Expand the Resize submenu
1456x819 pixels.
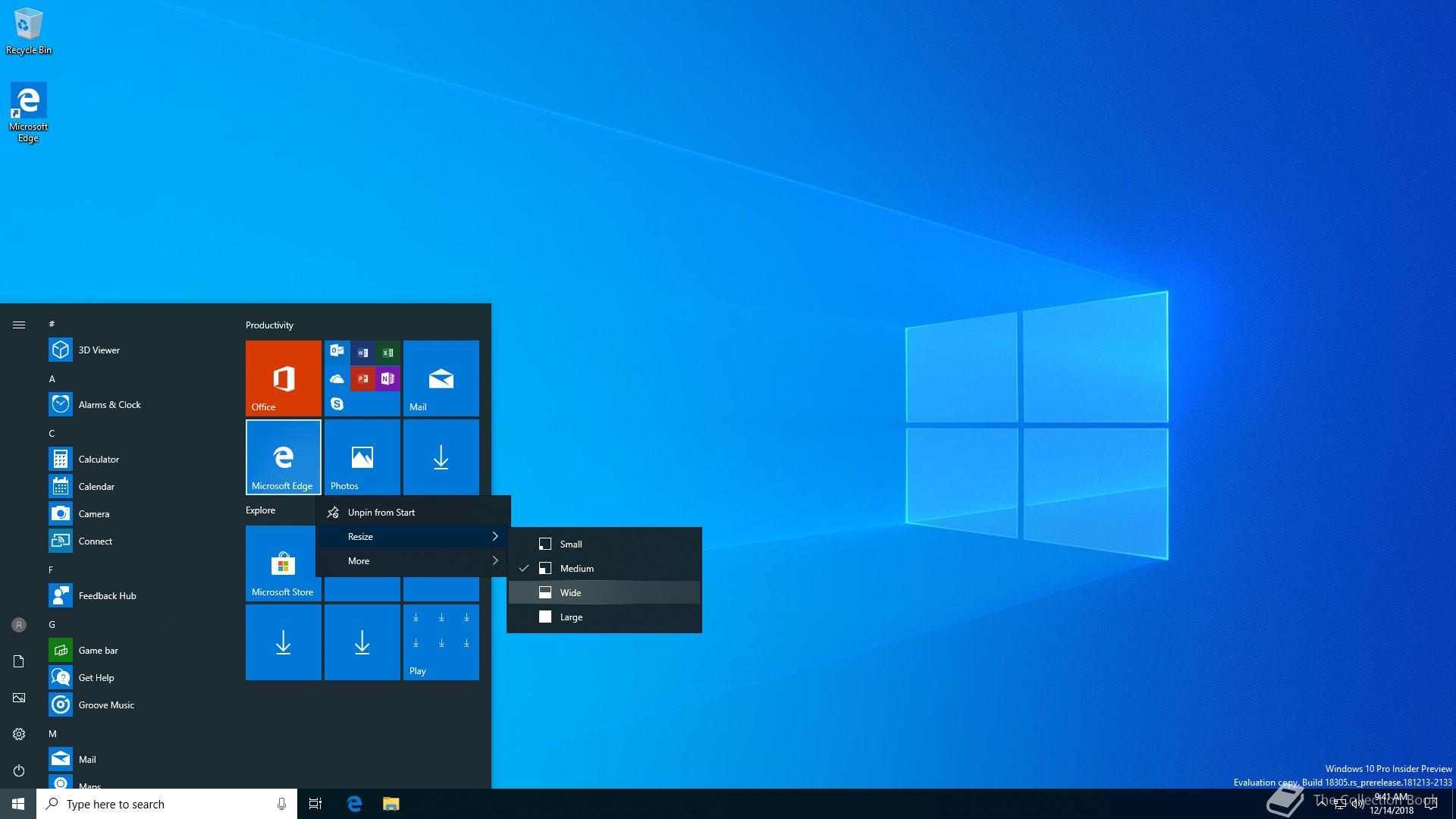(x=413, y=536)
